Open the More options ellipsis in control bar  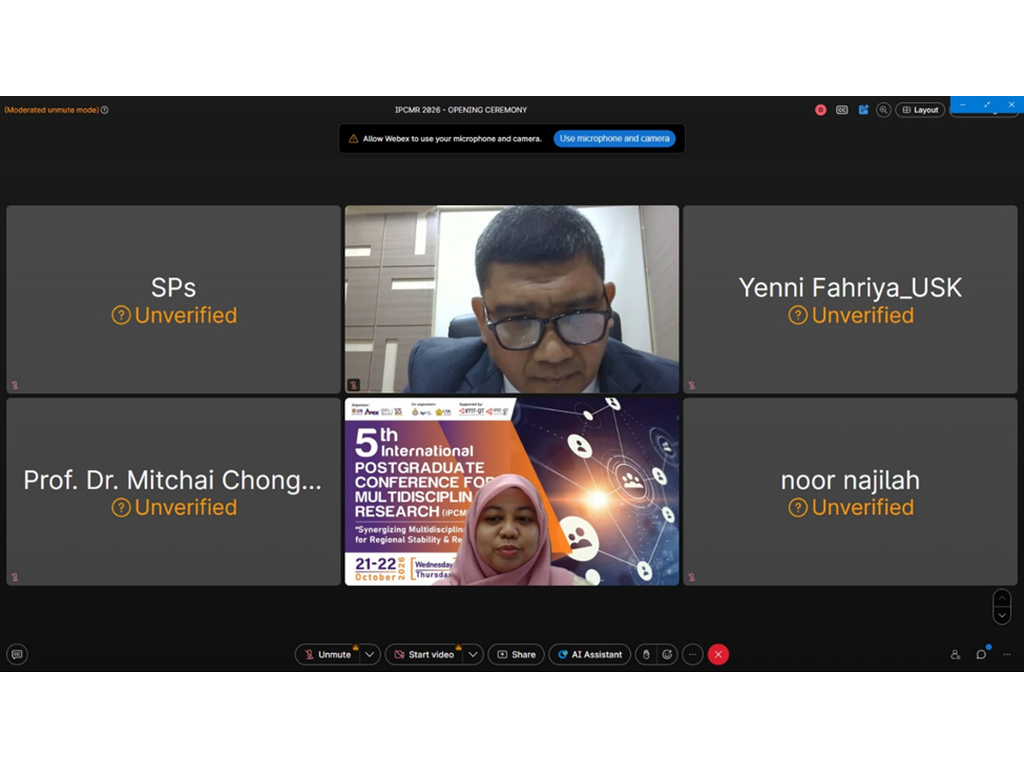point(692,654)
